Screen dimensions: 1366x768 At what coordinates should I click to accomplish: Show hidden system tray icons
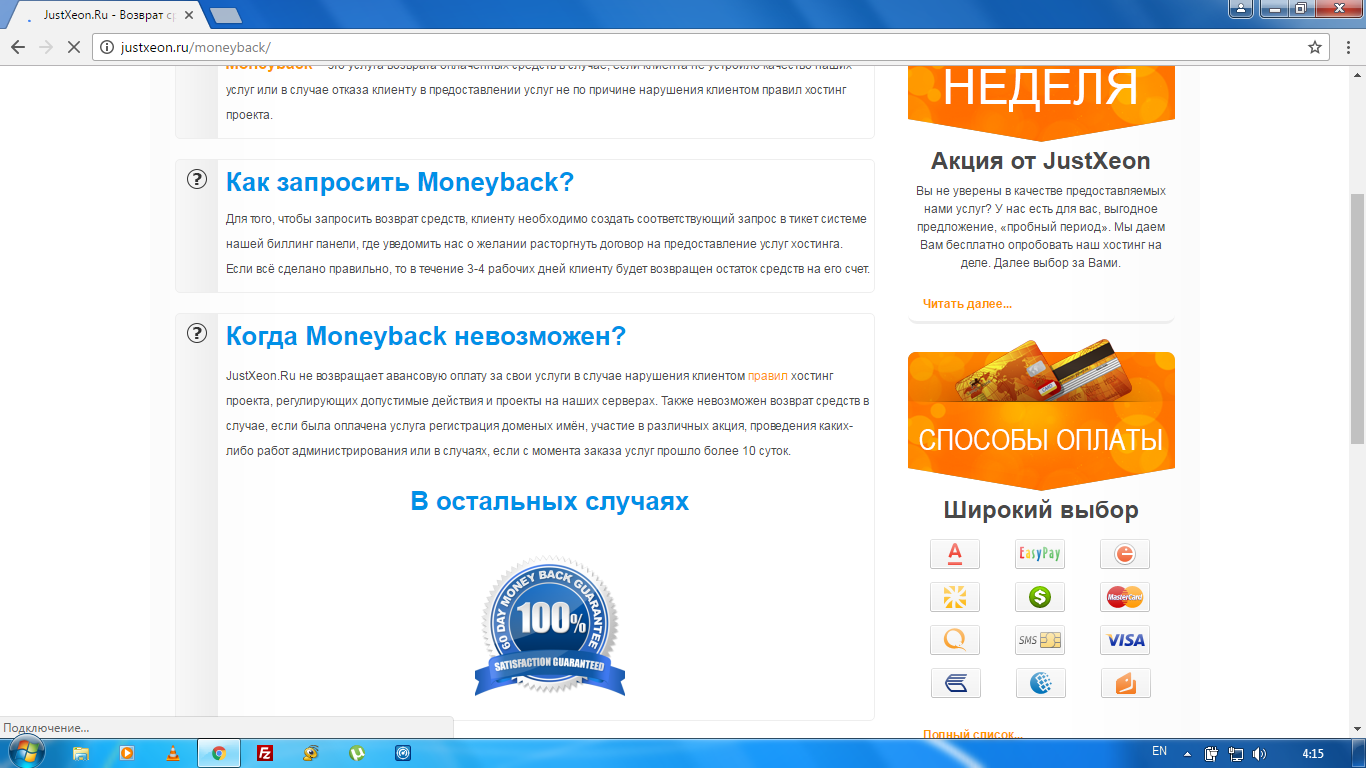click(x=1187, y=753)
